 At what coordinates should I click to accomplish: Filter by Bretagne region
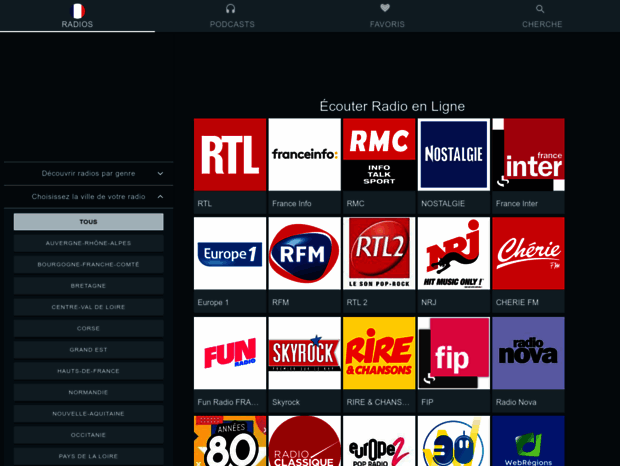(88, 286)
